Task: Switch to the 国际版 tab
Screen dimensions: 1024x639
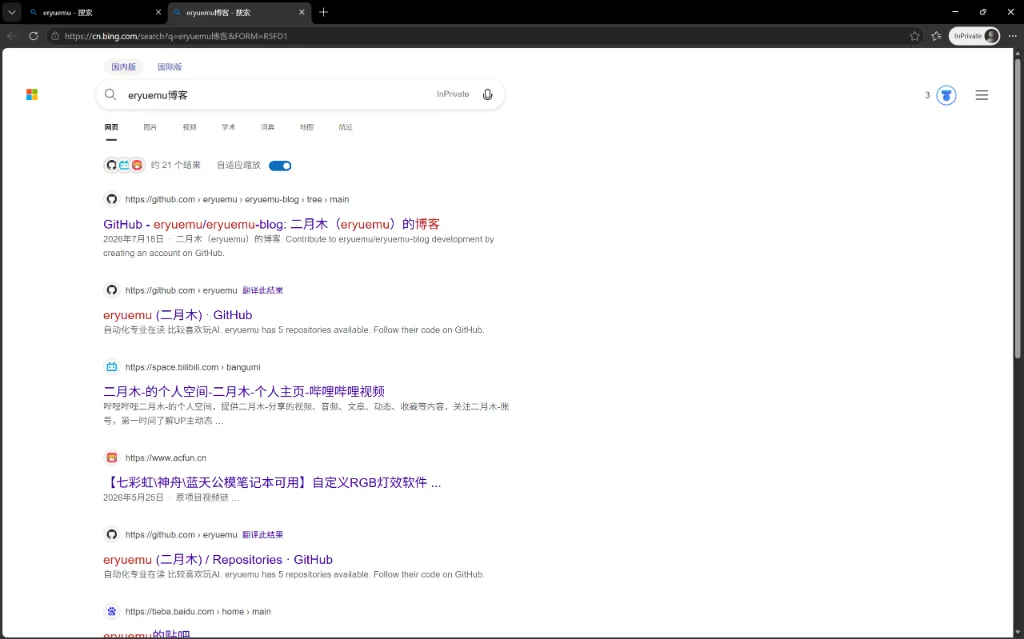Action: coord(169,67)
